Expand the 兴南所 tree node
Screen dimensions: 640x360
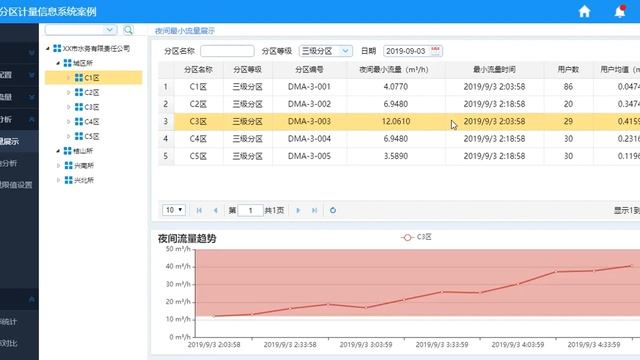pyautogui.click(x=58, y=165)
